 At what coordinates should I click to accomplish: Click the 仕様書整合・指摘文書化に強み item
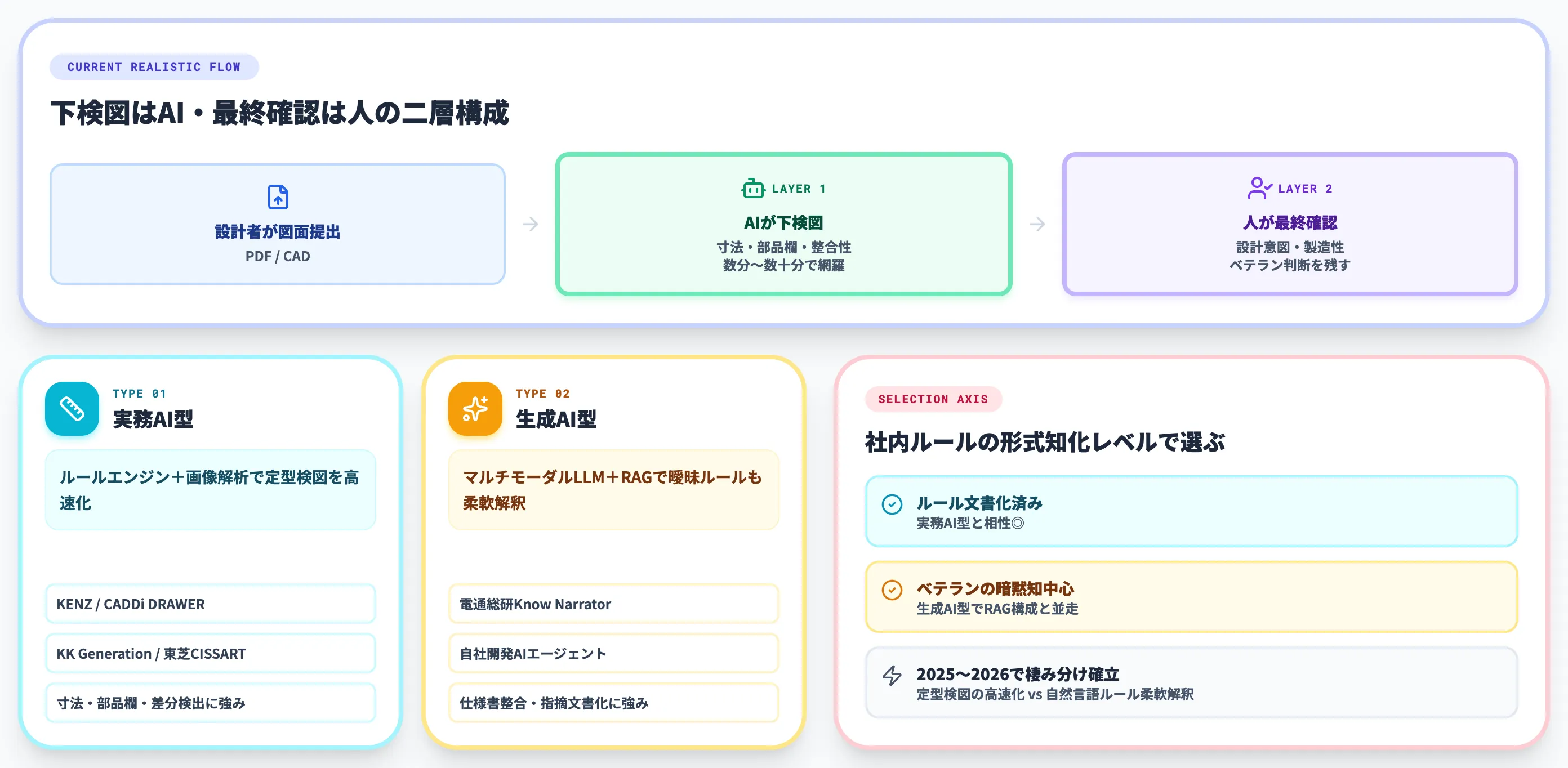613,703
